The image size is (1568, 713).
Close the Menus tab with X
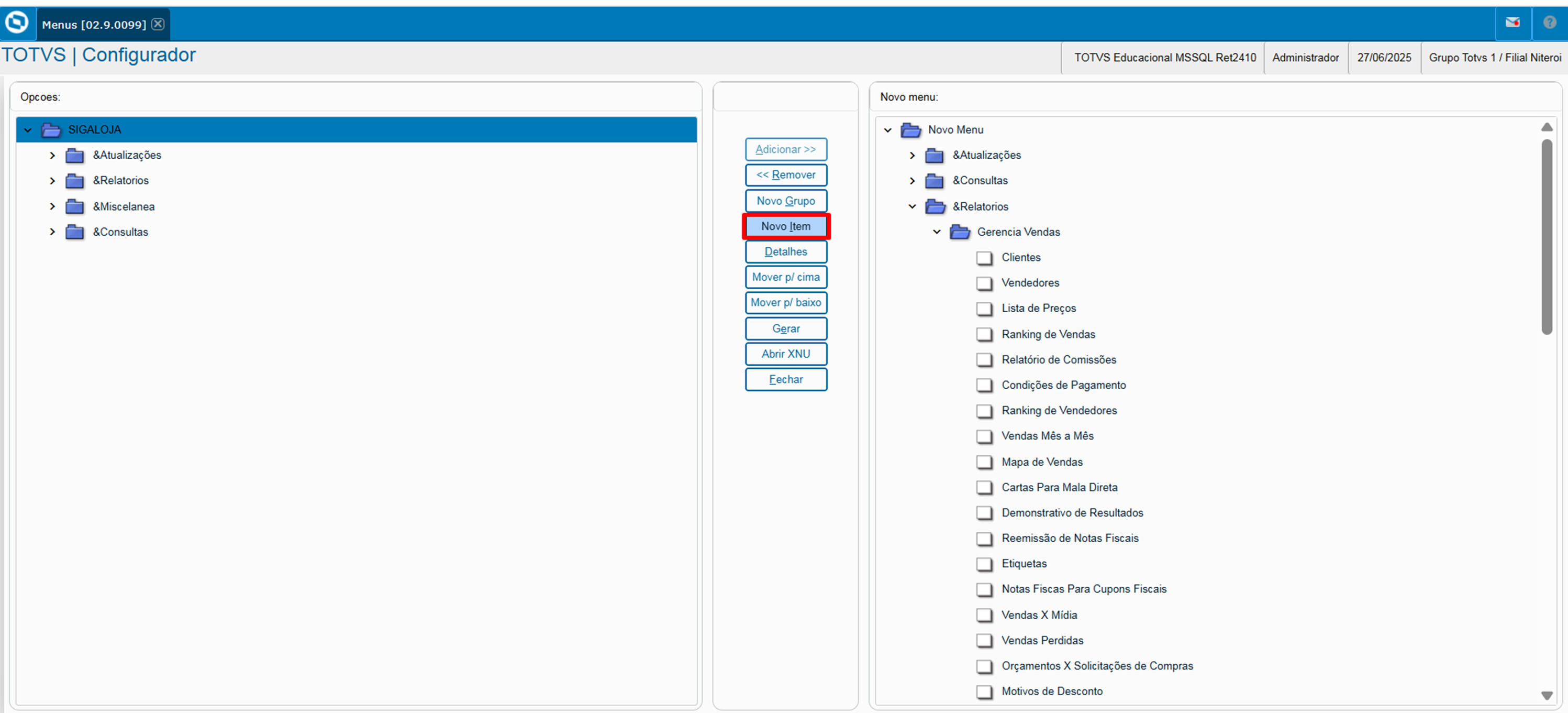click(x=158, y=24)
